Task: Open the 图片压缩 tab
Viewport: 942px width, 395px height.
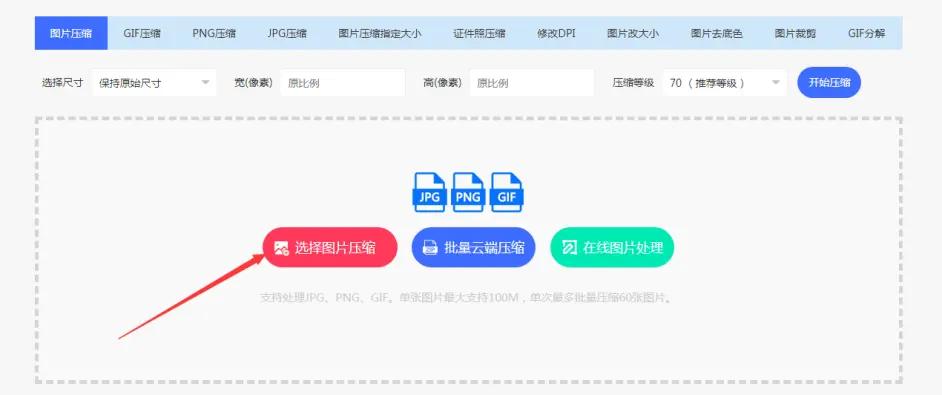Action: coord(71,33)
